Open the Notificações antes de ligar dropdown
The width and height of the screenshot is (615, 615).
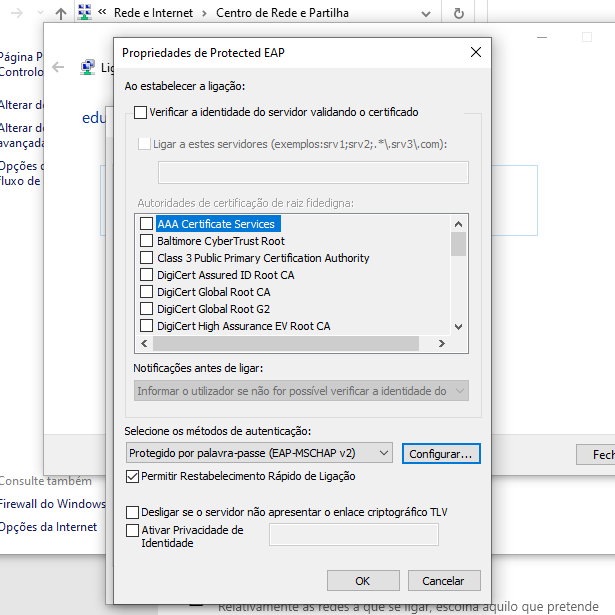(301, 391)
